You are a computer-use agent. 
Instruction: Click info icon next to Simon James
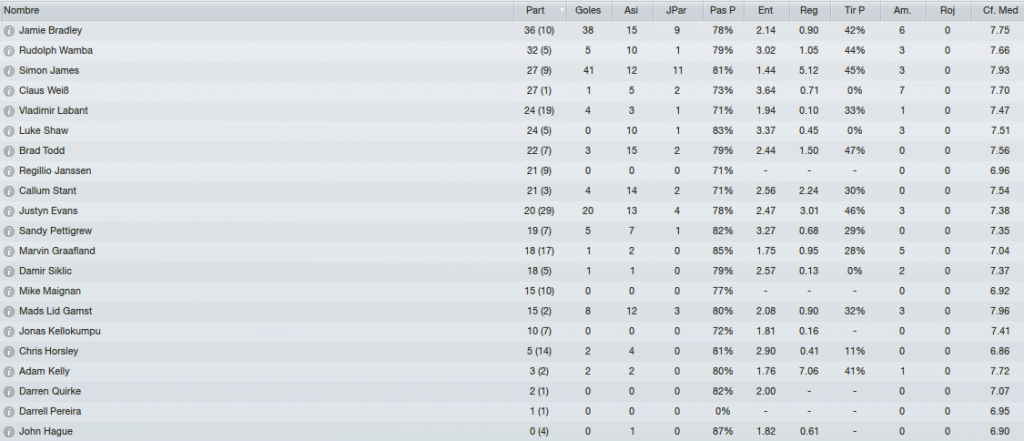click(x=8, y=71)
